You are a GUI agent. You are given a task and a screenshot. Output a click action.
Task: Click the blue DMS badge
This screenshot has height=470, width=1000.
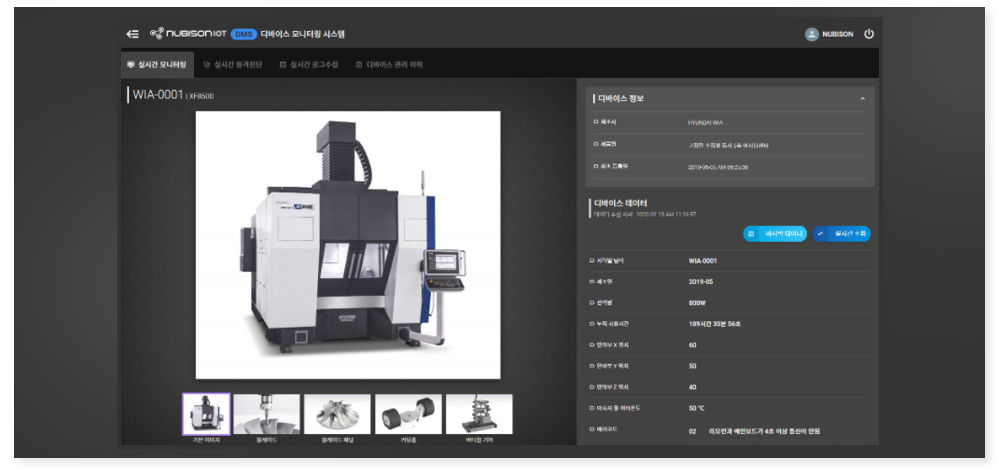coord(244,34)
